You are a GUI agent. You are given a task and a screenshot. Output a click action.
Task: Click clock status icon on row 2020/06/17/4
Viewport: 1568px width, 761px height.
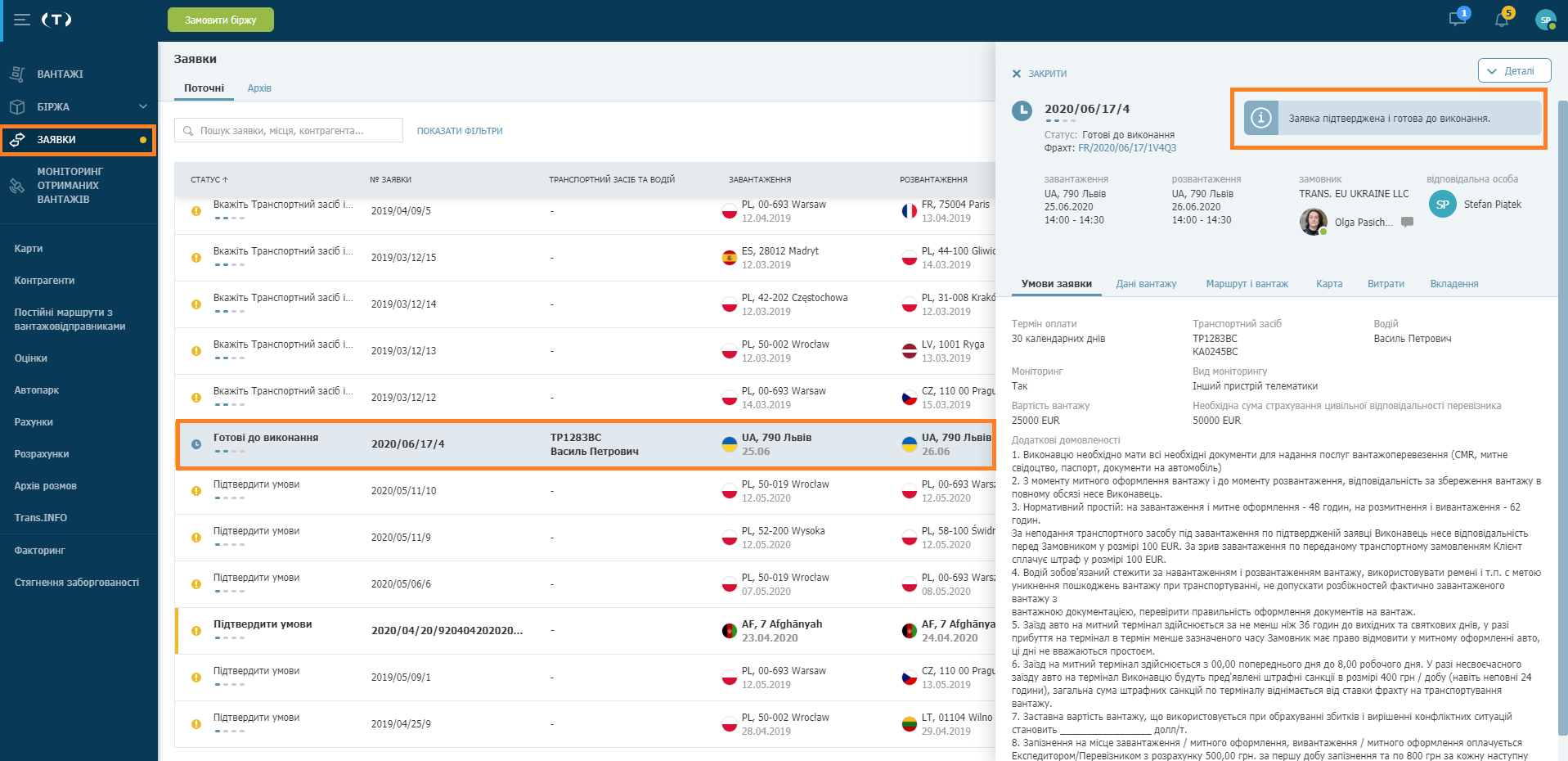click(x=196, y=444)
